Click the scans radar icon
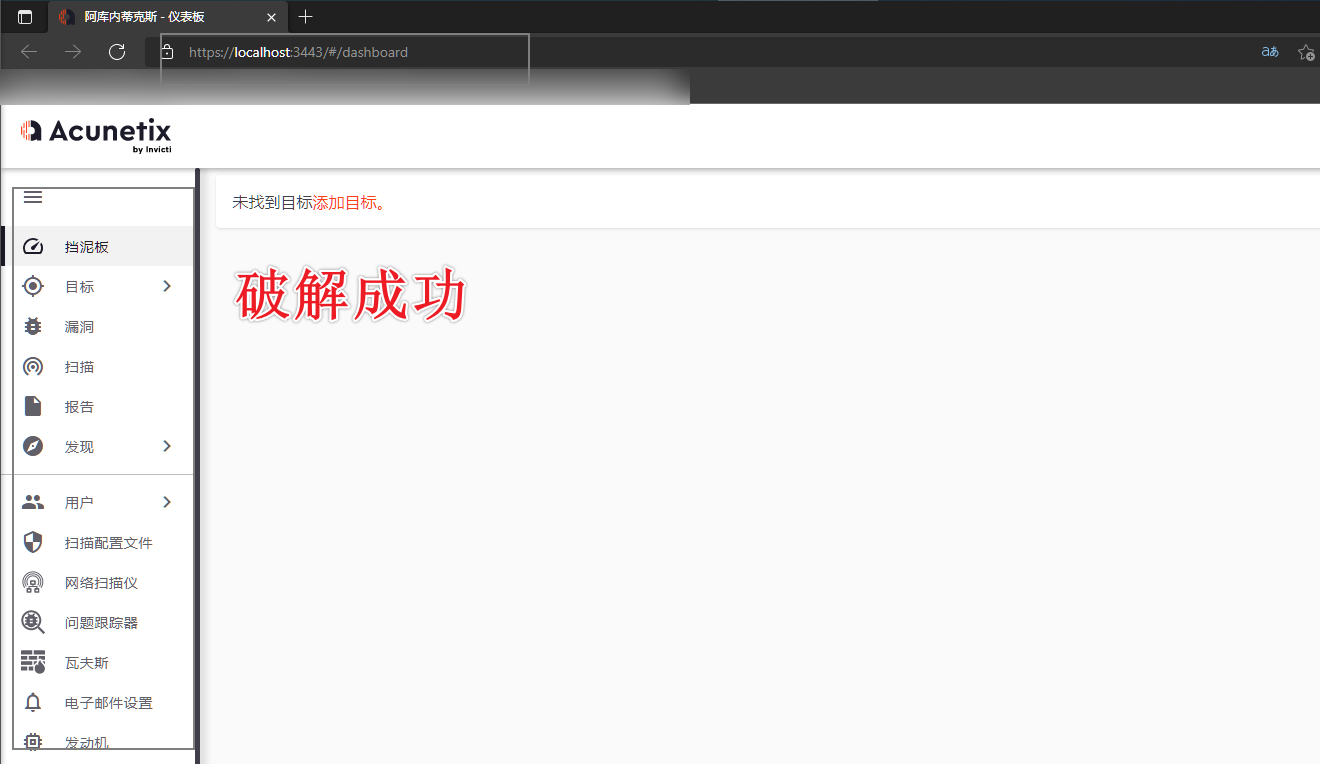 click(33, 367)
